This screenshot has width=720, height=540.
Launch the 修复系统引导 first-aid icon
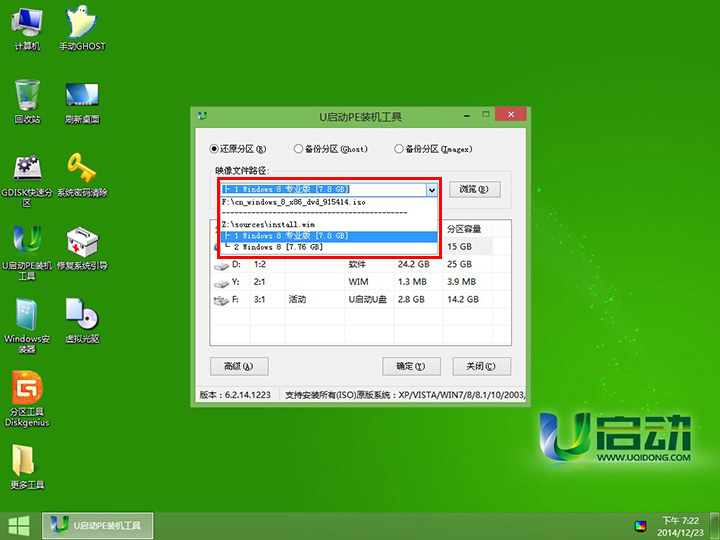(82, 248)
